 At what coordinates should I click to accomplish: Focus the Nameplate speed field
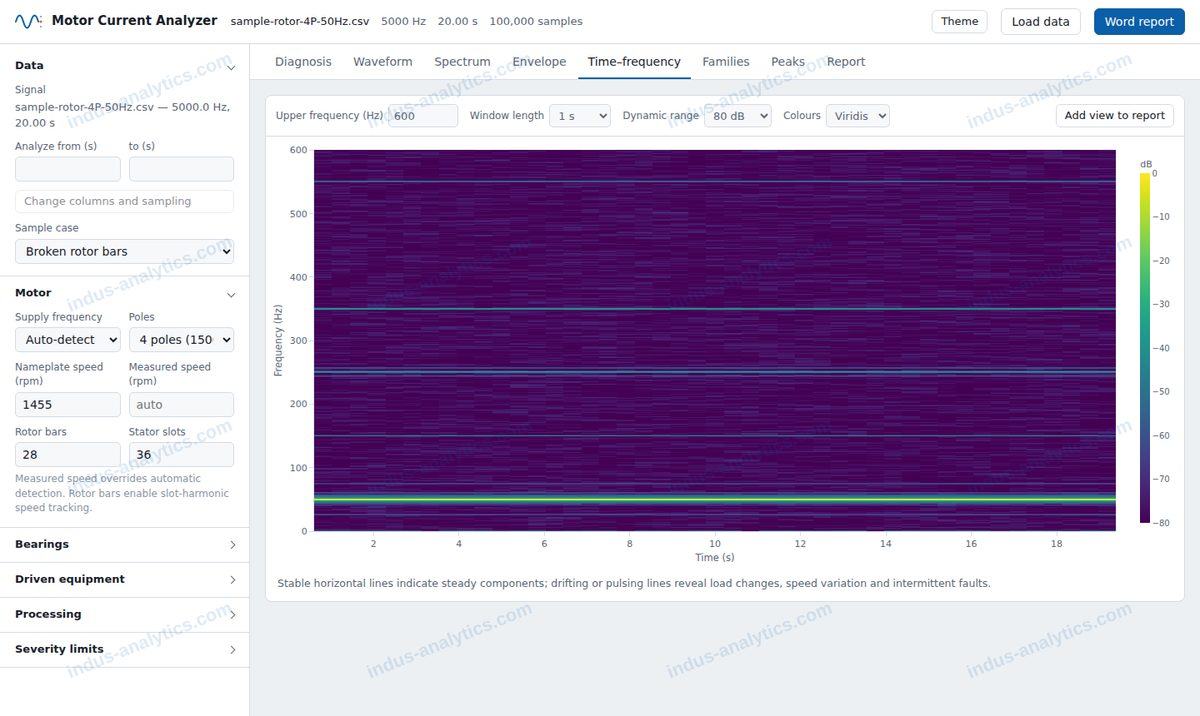pos(68,405)
